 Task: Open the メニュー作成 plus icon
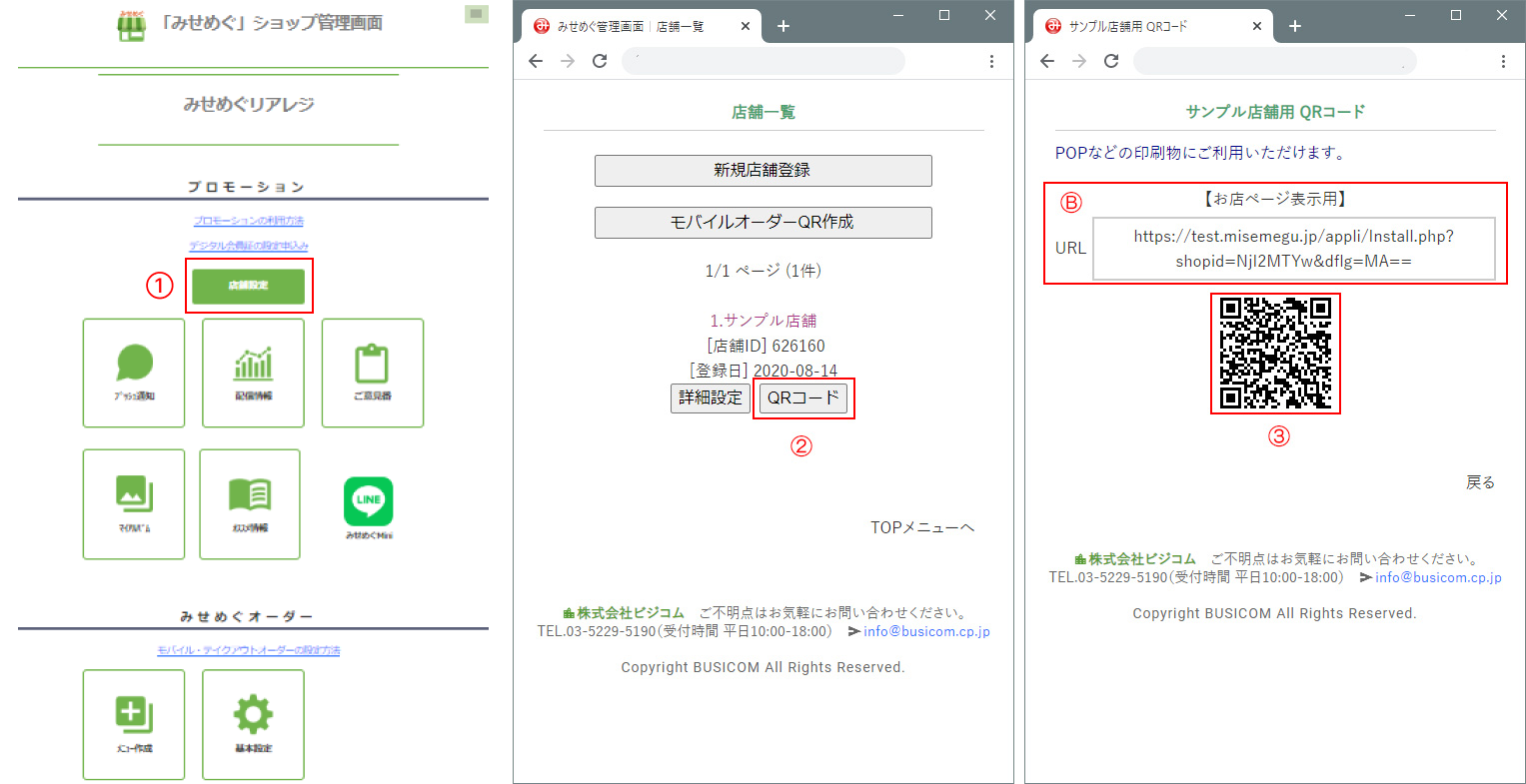point(134,724)
